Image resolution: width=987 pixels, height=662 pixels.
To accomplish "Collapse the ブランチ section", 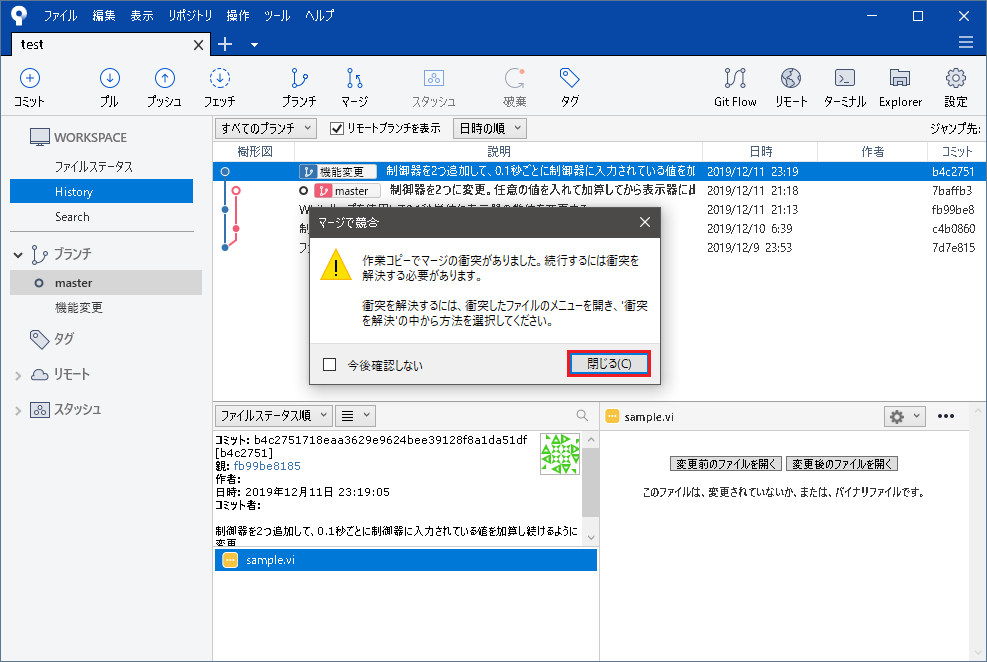I will (x=18, y=255).
